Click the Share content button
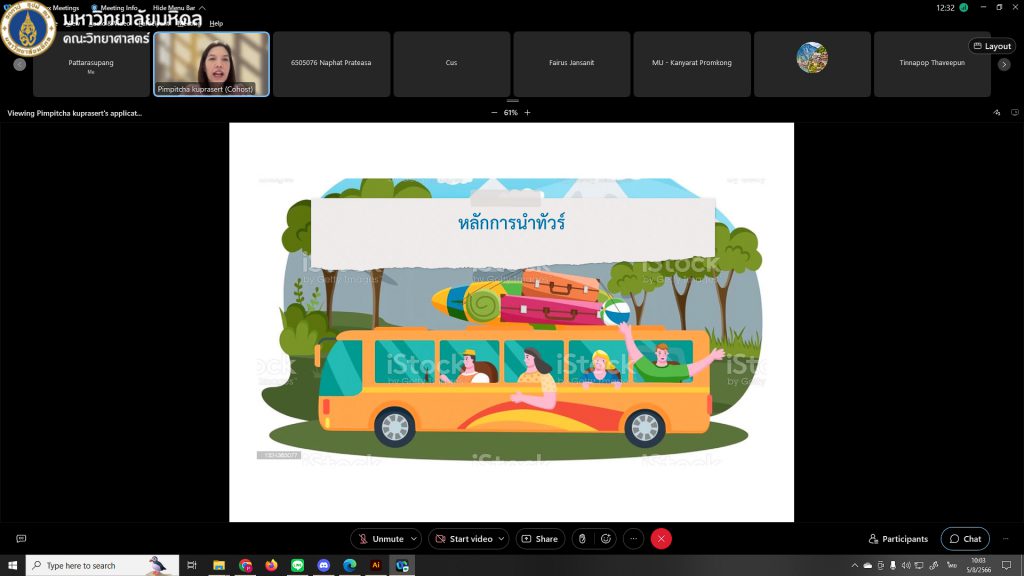This screenshot has width=1024, height=576. [539, 539]
